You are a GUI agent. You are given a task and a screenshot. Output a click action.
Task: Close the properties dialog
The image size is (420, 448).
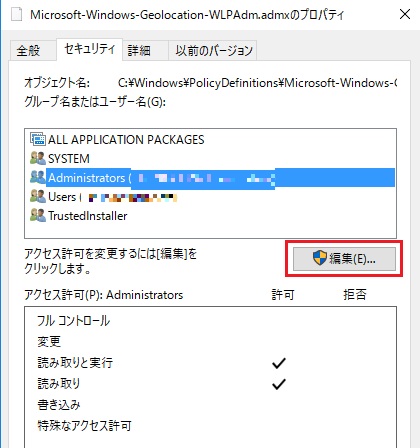(405, 14)
